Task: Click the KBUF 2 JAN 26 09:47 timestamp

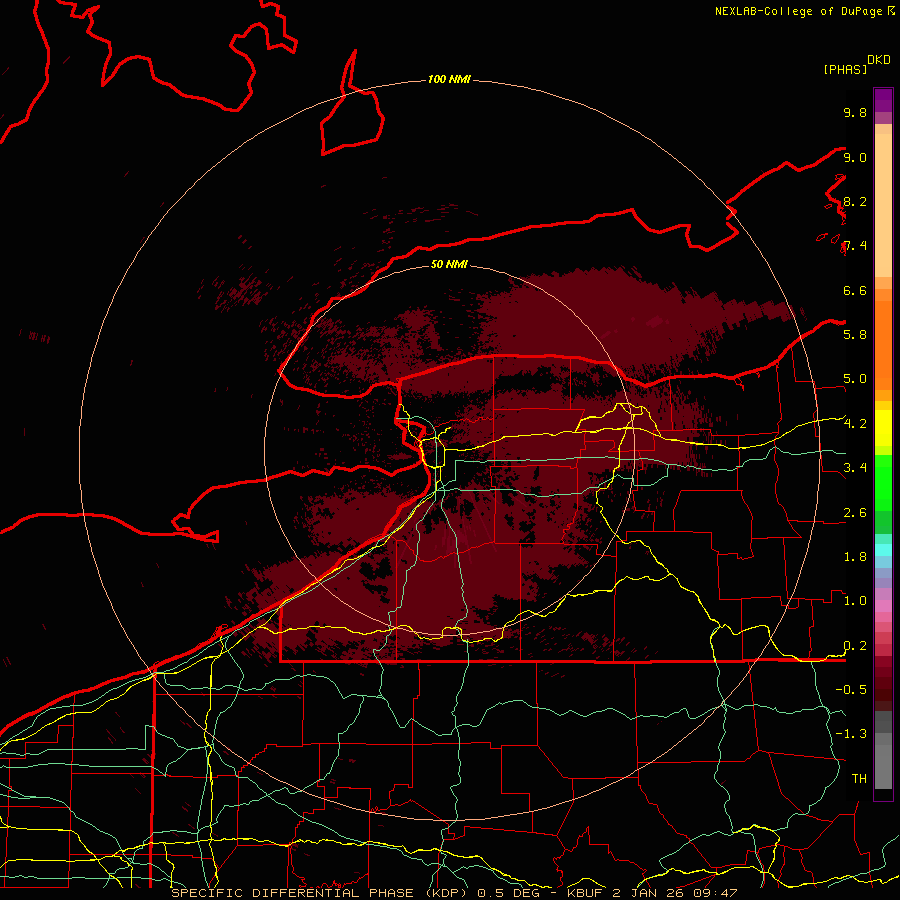Action: coord(652,893)
